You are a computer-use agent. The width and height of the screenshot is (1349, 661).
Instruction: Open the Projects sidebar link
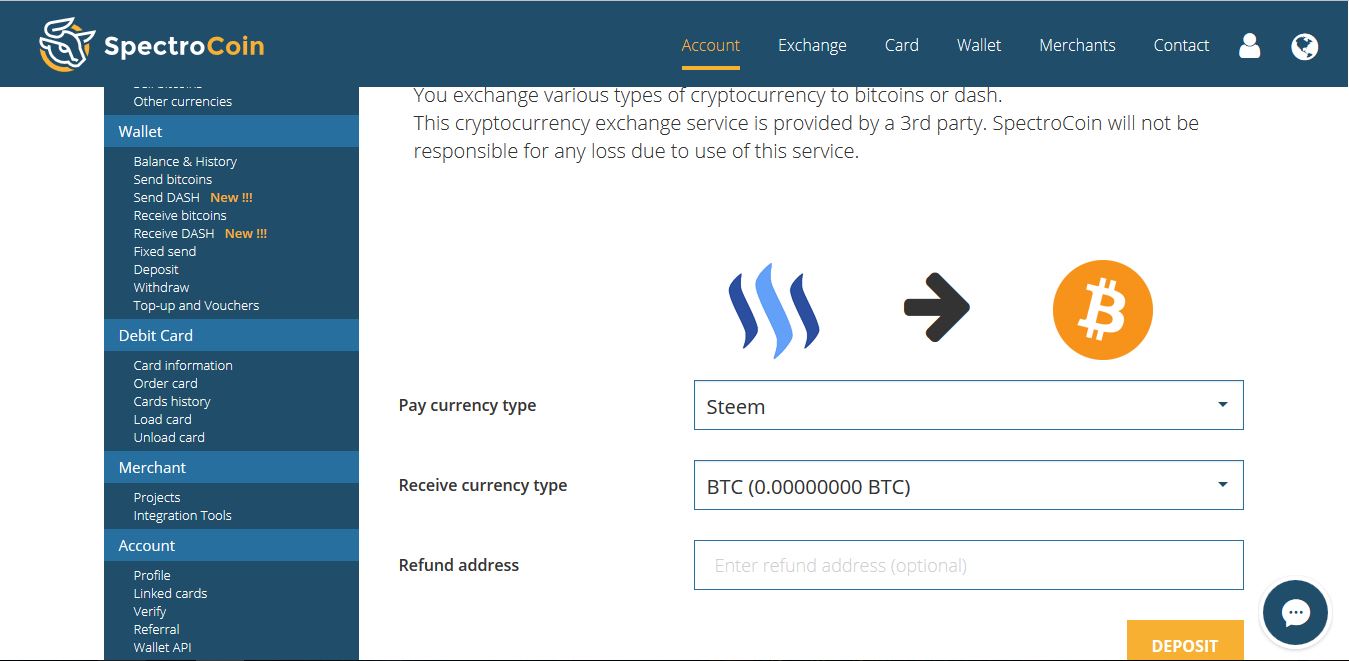point(157,497)
